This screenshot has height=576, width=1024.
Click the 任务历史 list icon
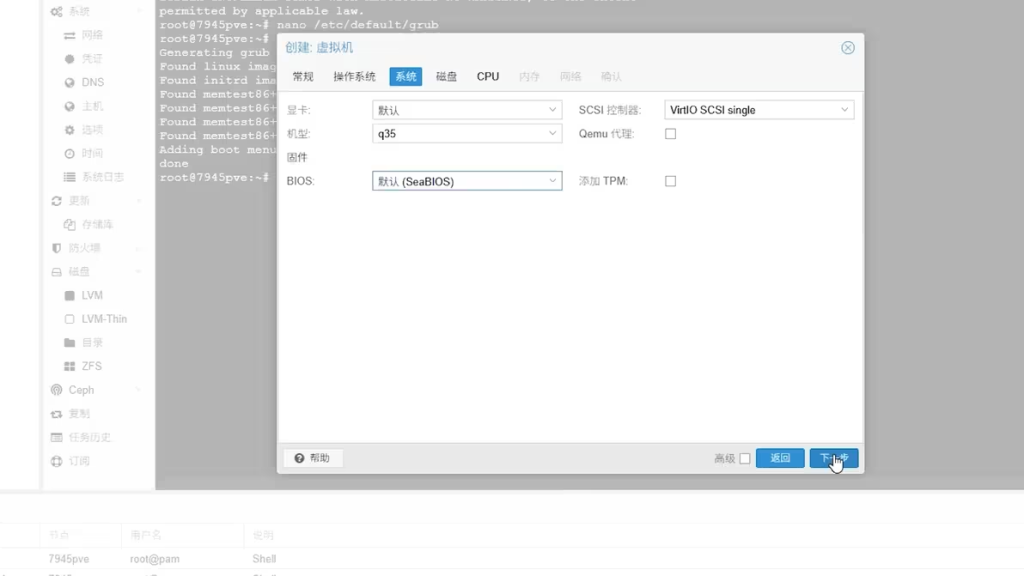point(57,438)
